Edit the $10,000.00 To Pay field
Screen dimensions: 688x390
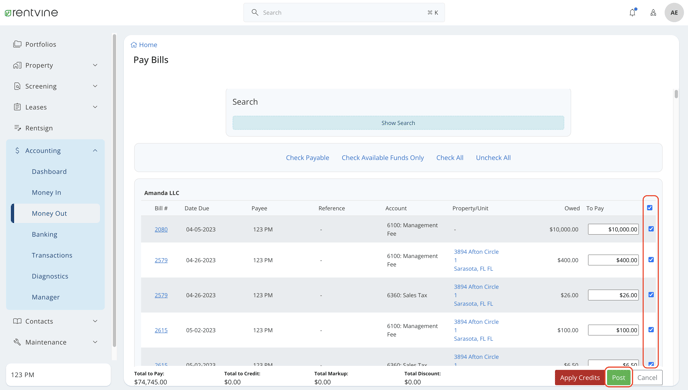coord(613,229)
